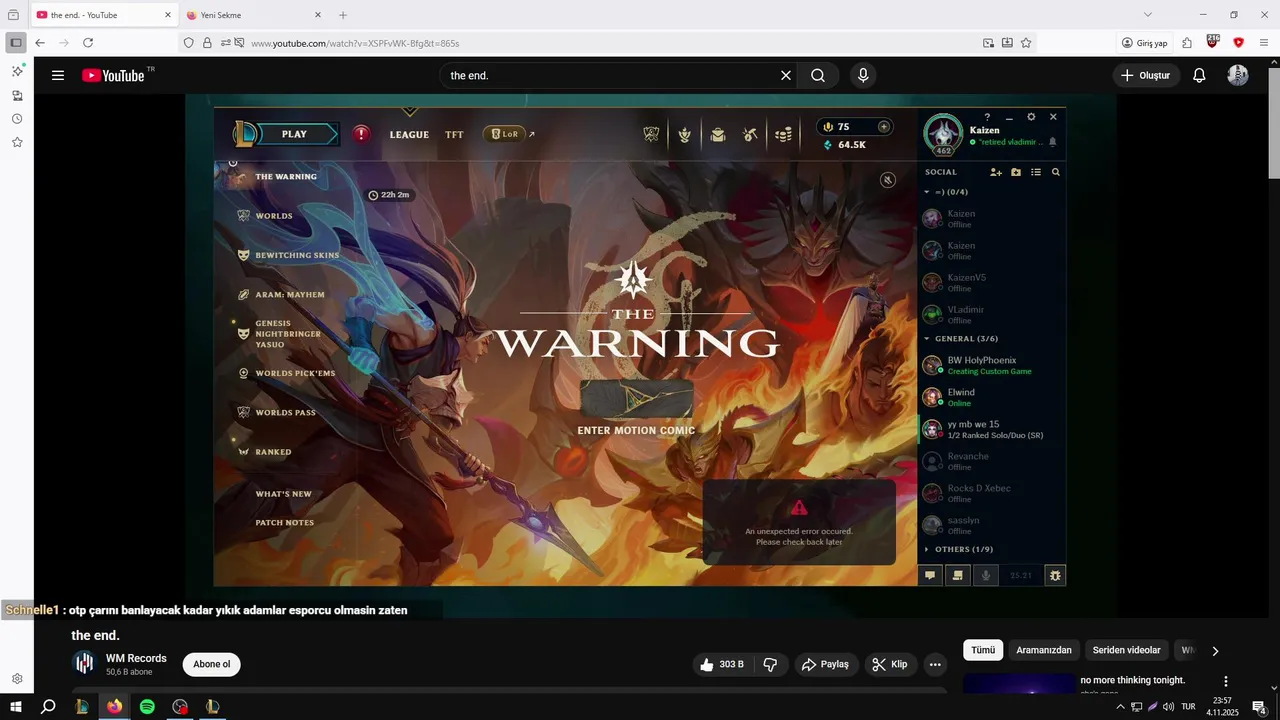Reload the page with the refresh button
The height and width of the screenshot is (720, 1280).
(88, 43)
